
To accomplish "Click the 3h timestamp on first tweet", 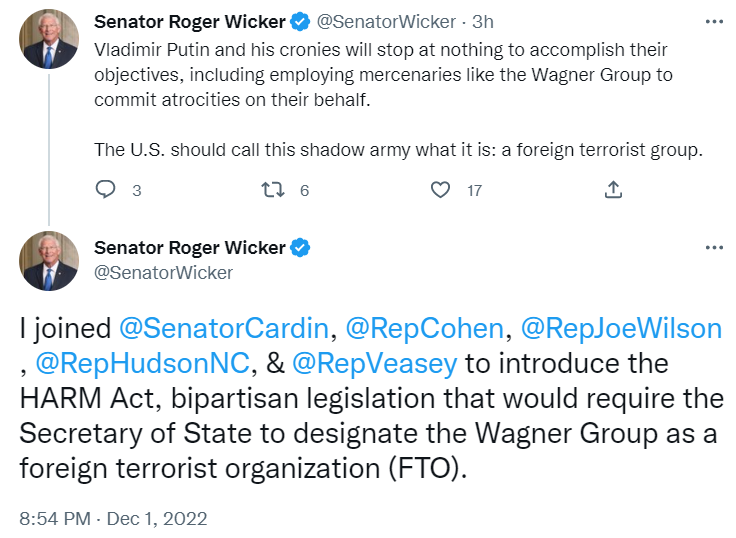I will coord(481,21).
